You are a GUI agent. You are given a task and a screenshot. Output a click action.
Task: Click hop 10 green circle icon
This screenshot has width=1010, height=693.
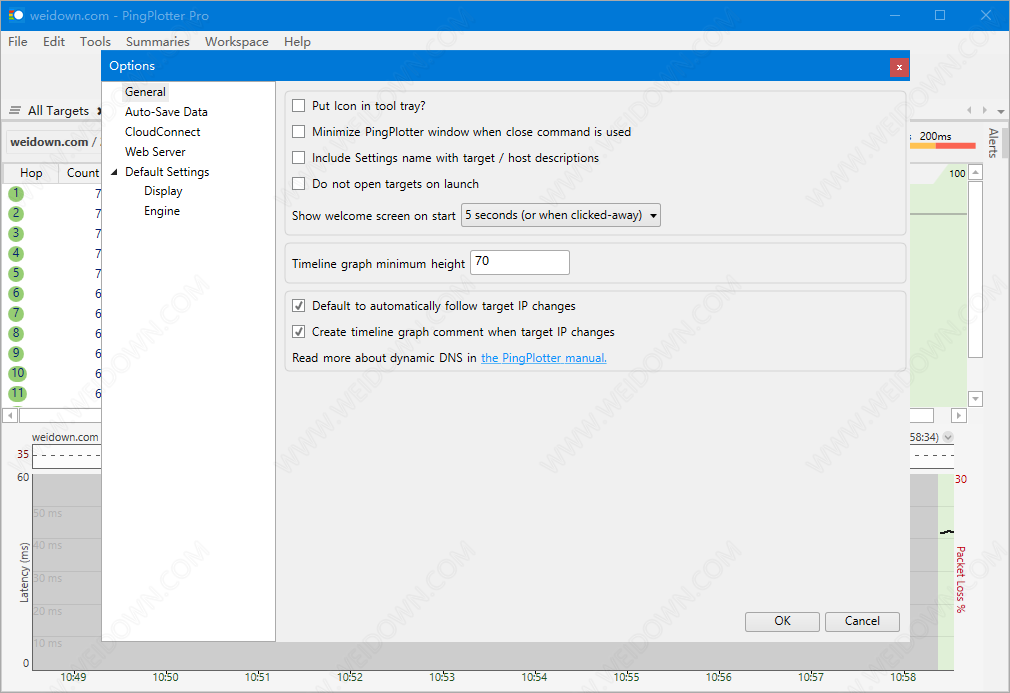[17, 374]
